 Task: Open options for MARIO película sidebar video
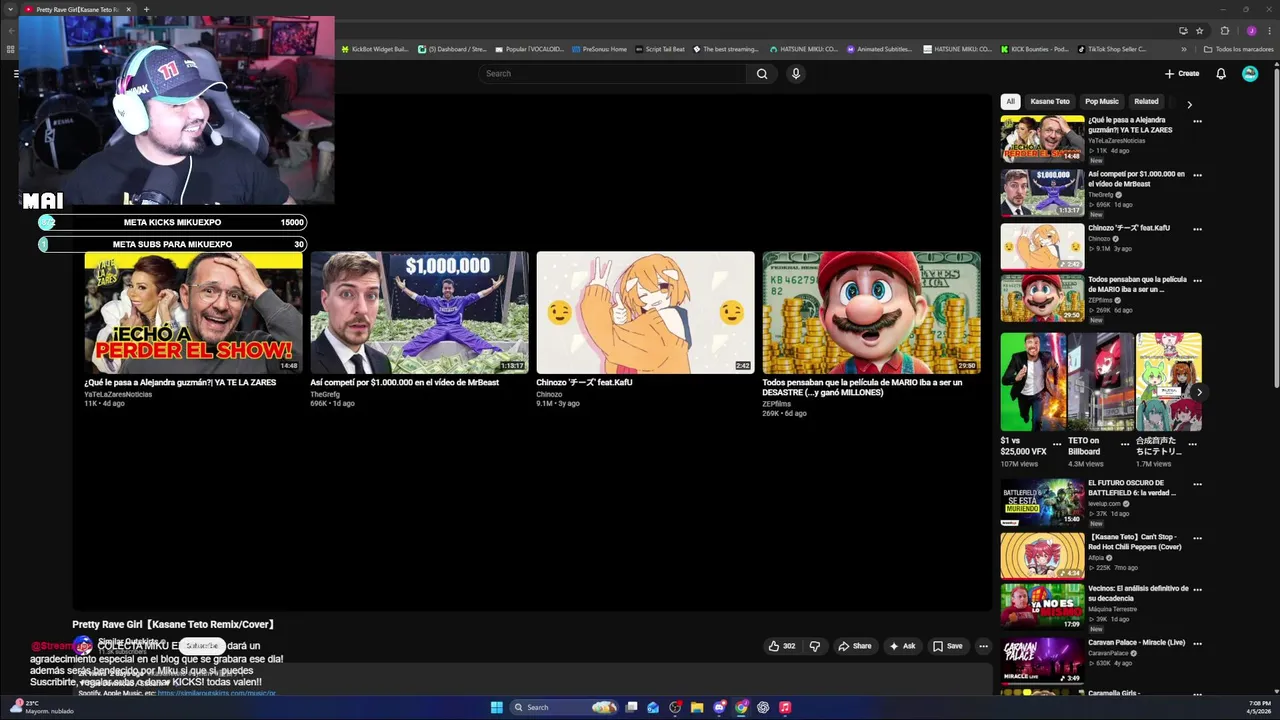[1197, 281]
